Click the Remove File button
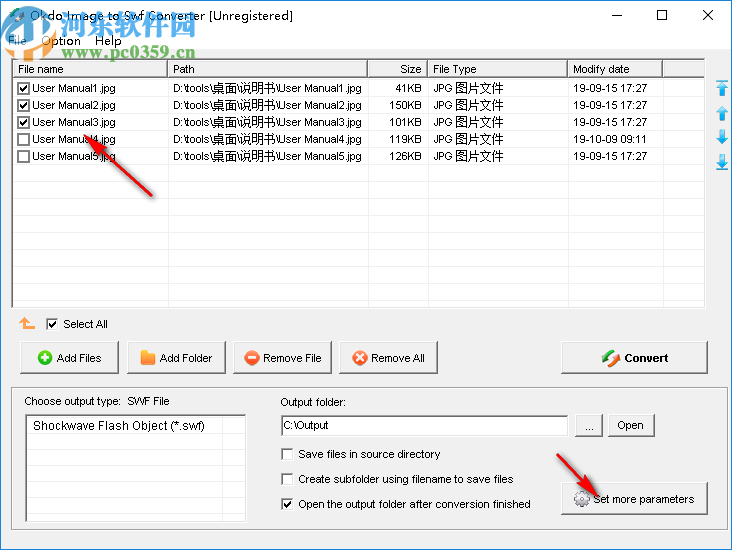 click(282, 358)
